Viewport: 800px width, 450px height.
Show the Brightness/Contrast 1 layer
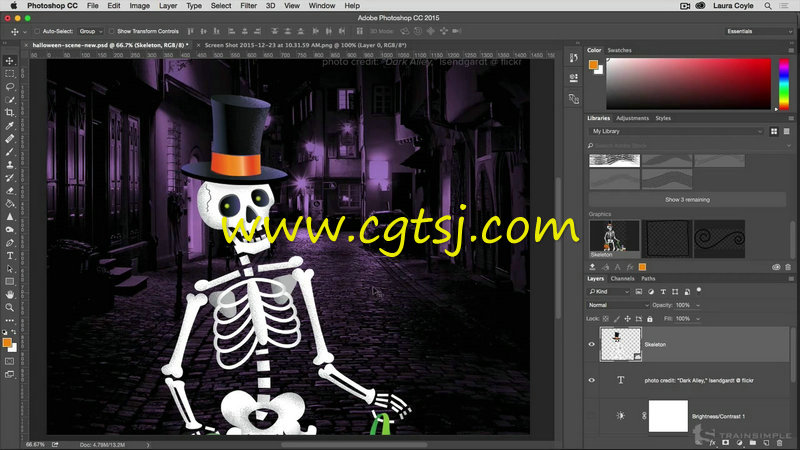tap(592, 416)
